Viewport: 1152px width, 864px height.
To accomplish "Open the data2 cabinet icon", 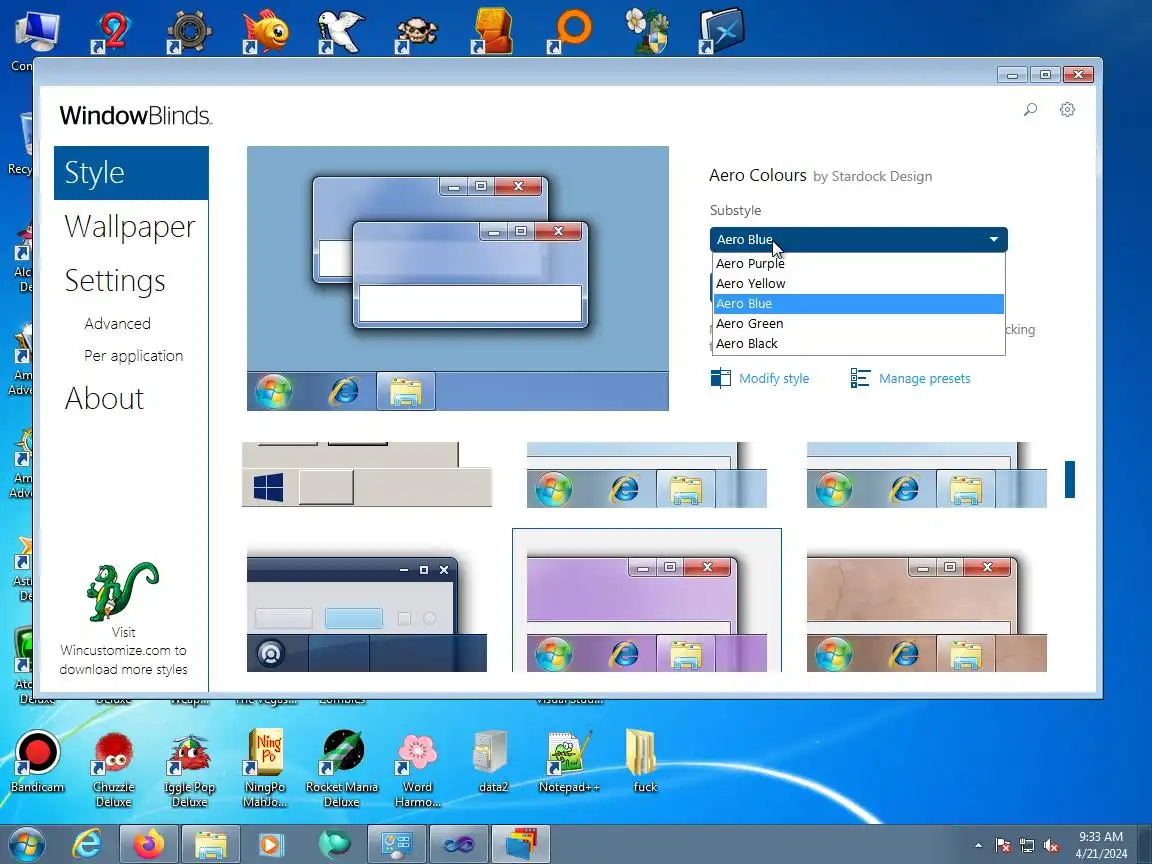I will pyautogui.click(x=493, y=761).
